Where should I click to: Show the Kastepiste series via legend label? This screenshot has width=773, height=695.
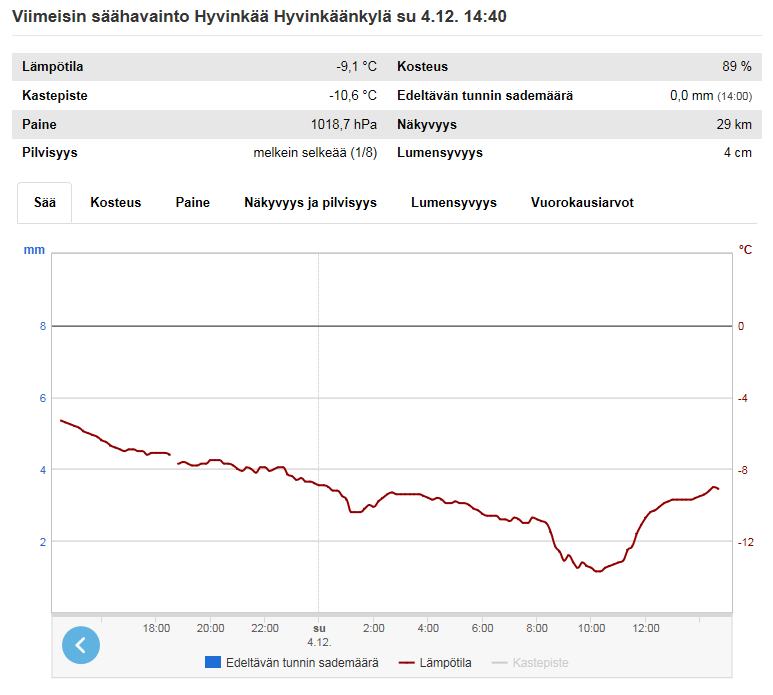click(x=539, y=663)
